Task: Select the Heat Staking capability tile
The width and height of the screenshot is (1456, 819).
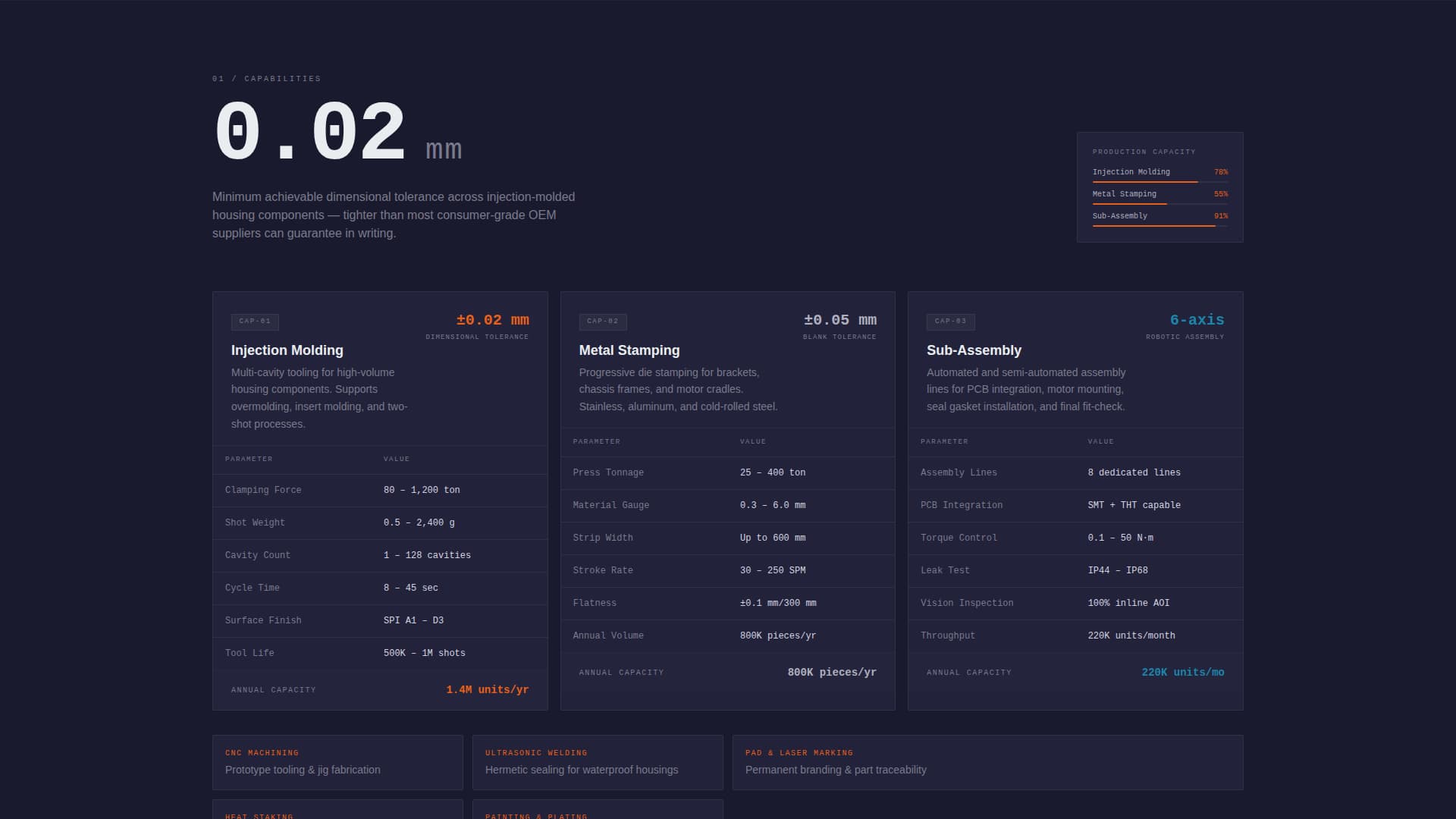Action: click(337, 813)
